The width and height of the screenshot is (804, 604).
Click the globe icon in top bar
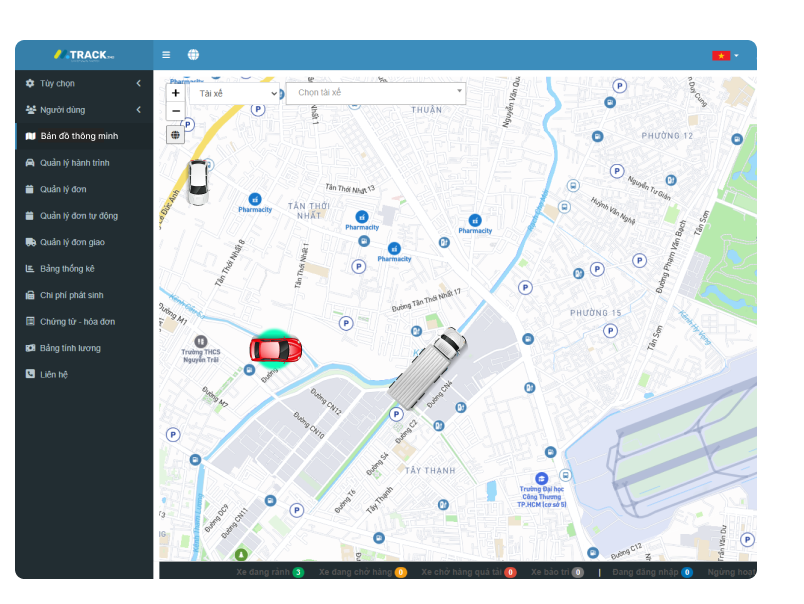pos(193,55)
